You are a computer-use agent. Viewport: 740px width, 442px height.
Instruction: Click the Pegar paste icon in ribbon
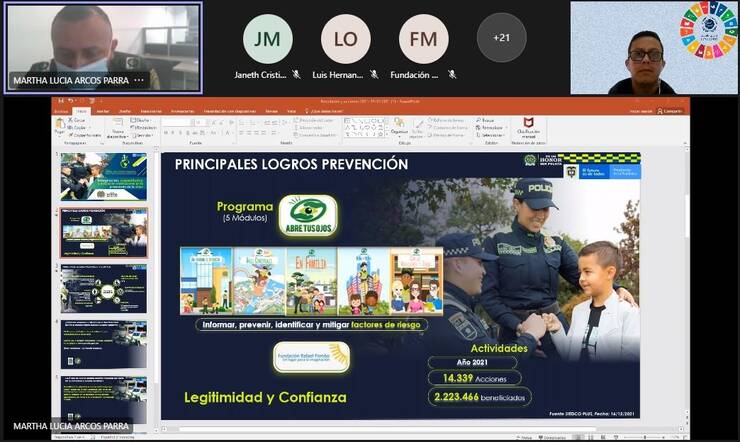pos(60,128)
